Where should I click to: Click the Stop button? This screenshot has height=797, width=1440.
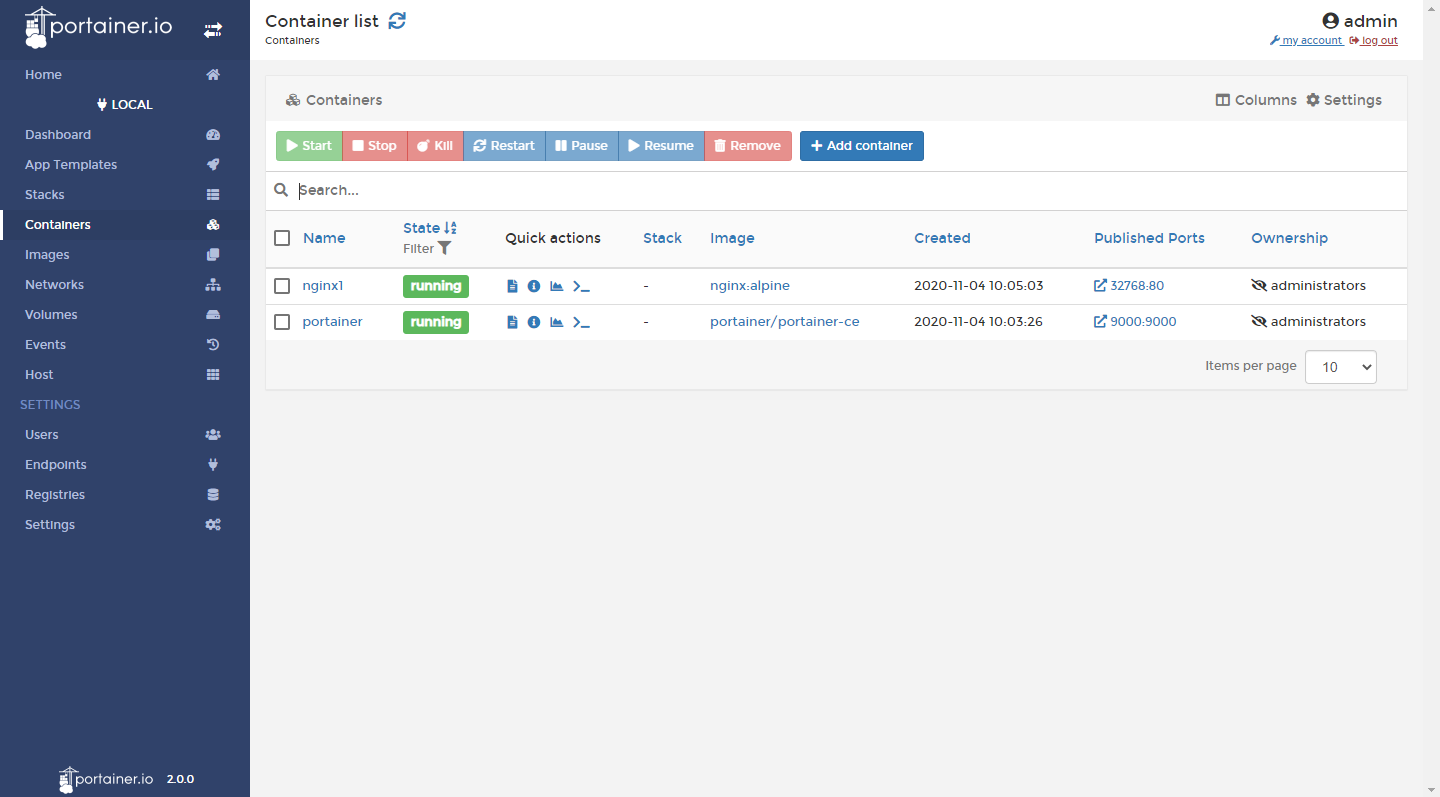click(x=375, y=146)
